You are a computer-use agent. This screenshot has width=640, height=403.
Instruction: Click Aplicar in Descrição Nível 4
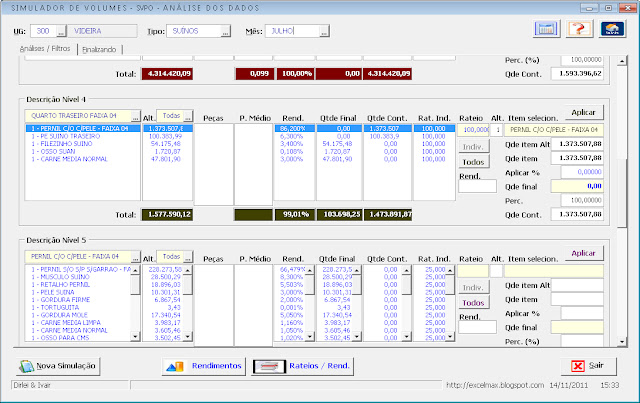[x=584, y=112]
